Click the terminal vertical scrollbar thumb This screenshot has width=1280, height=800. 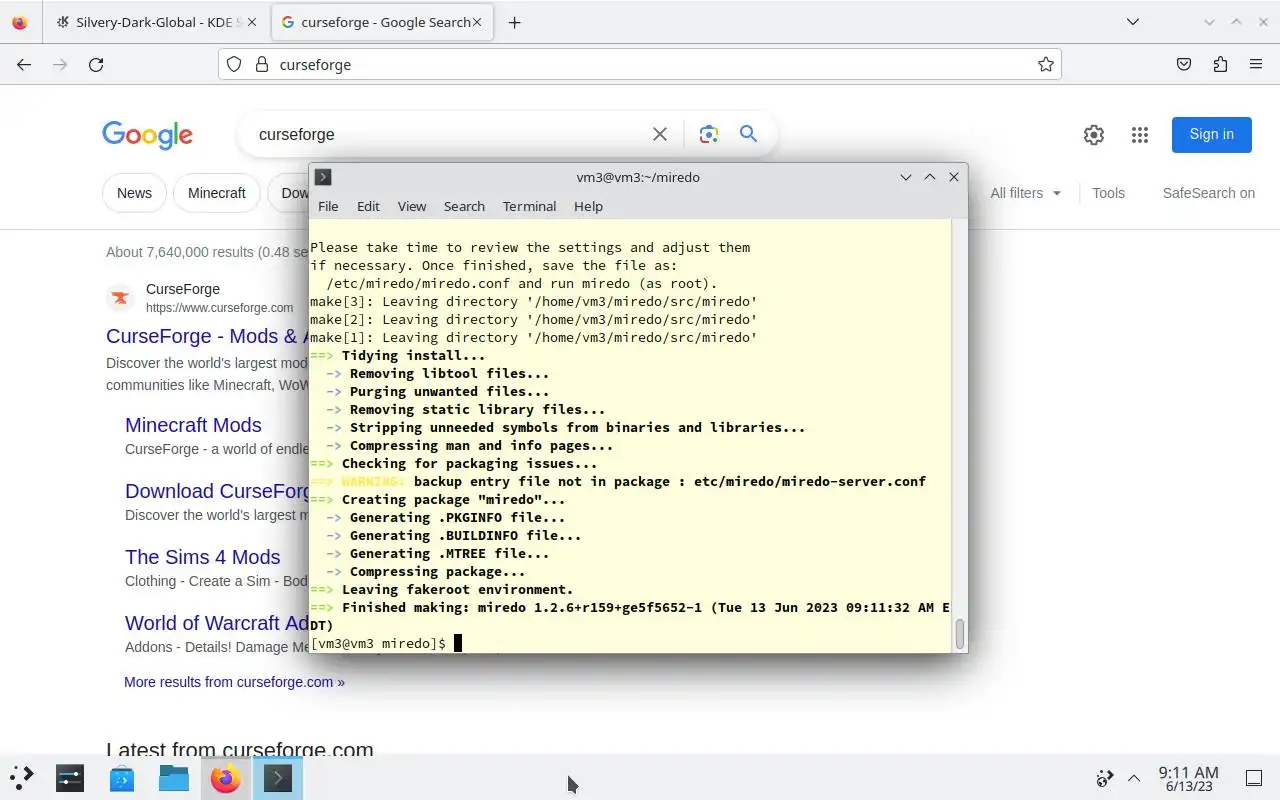[961, 634]
